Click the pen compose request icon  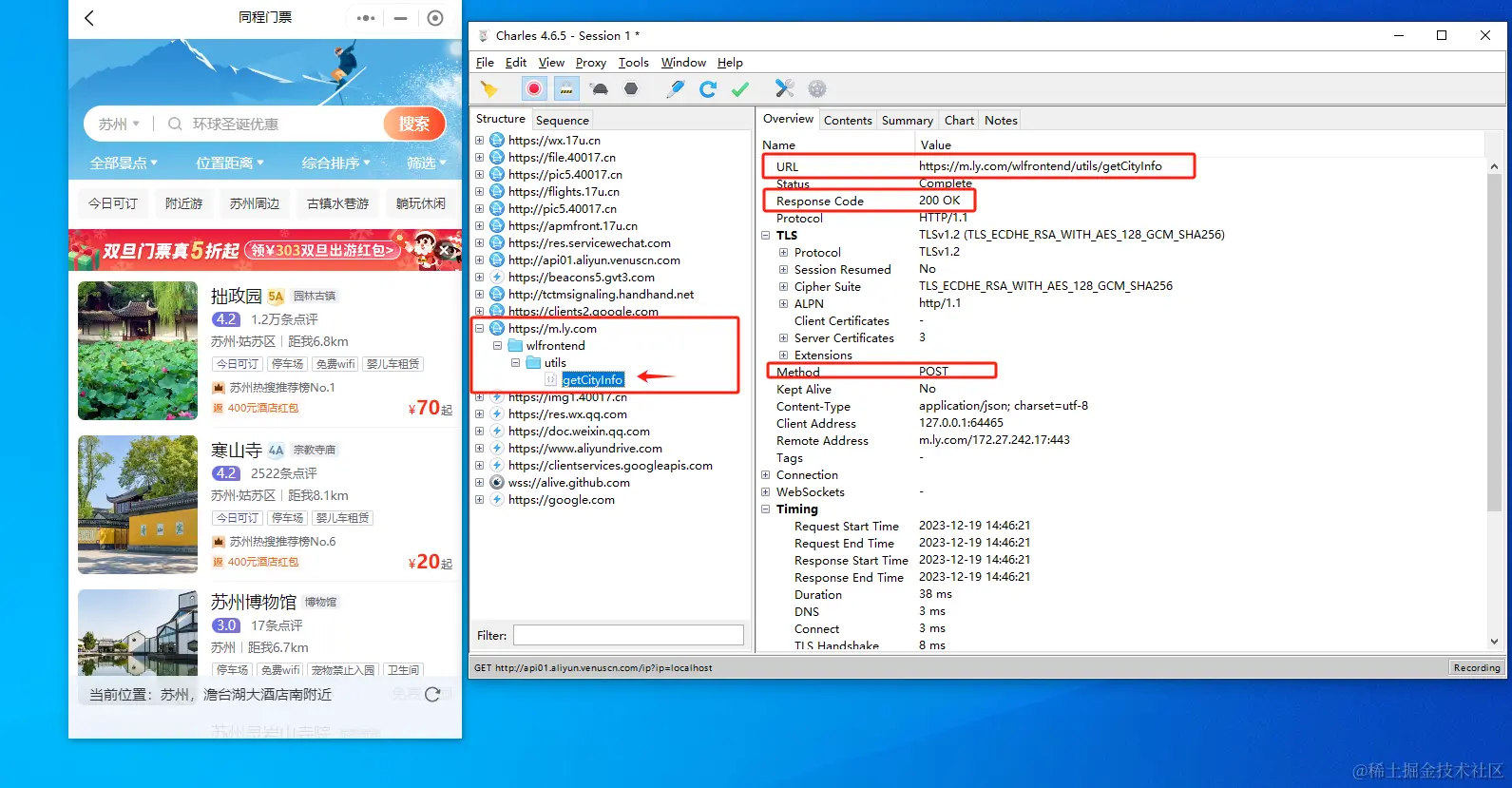676,88
